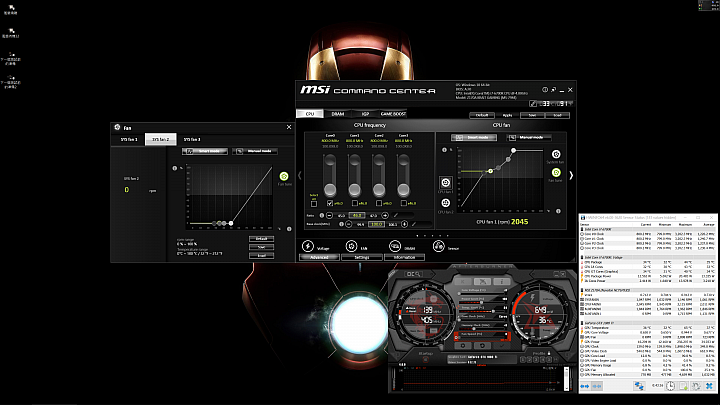The height and width of the screenshot is (405, 720).
Task: Click pencil edit icon in Base clock row
Action: 414,224
